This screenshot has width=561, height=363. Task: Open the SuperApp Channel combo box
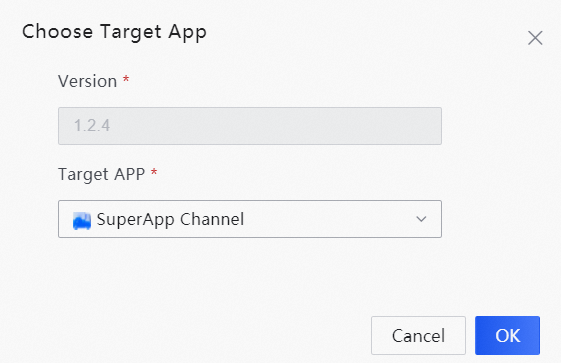(250, 219)
